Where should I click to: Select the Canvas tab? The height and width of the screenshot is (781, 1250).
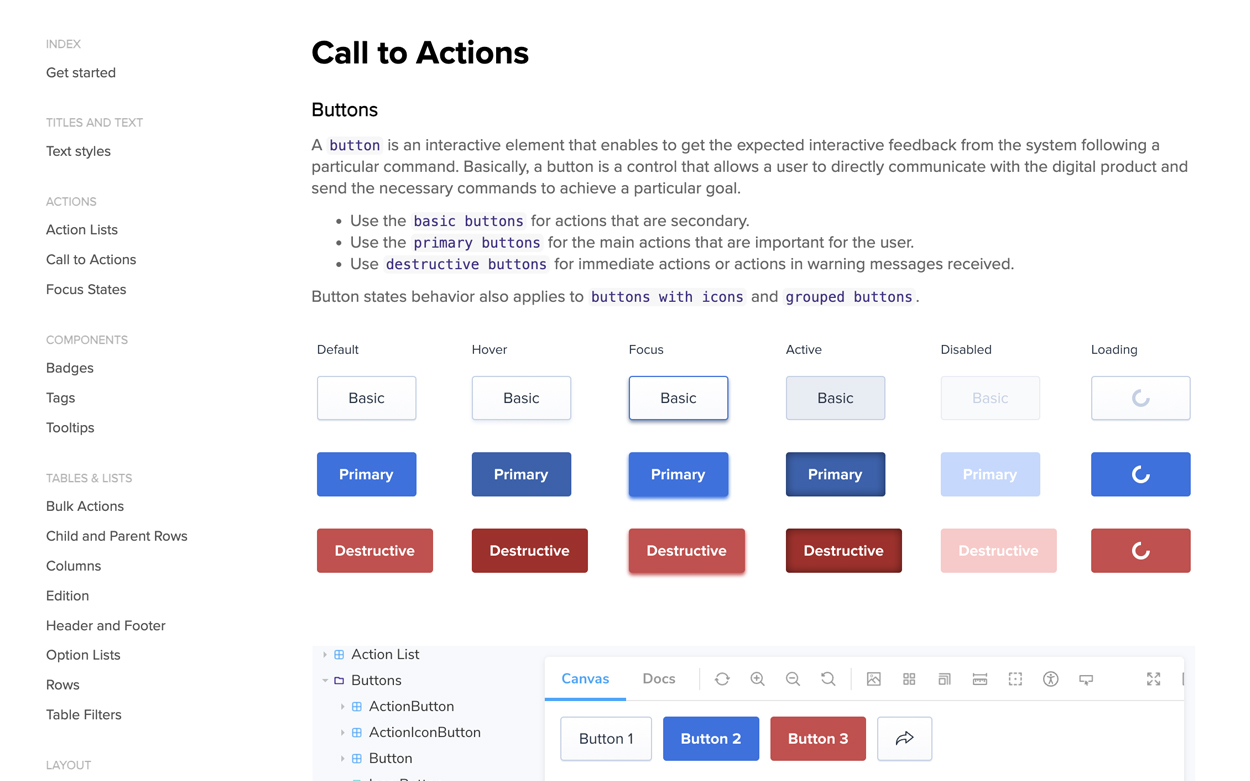pyautogui.click(x=585, y=679)
